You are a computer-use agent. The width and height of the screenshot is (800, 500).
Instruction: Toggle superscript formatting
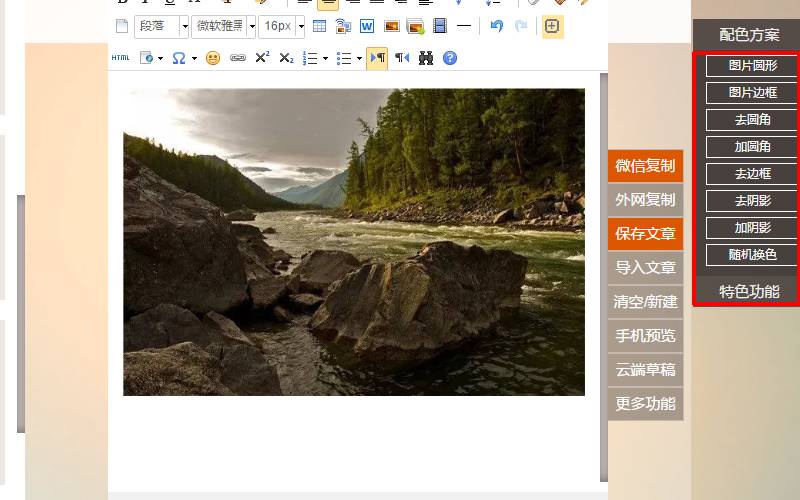click(x=262, y=58)
